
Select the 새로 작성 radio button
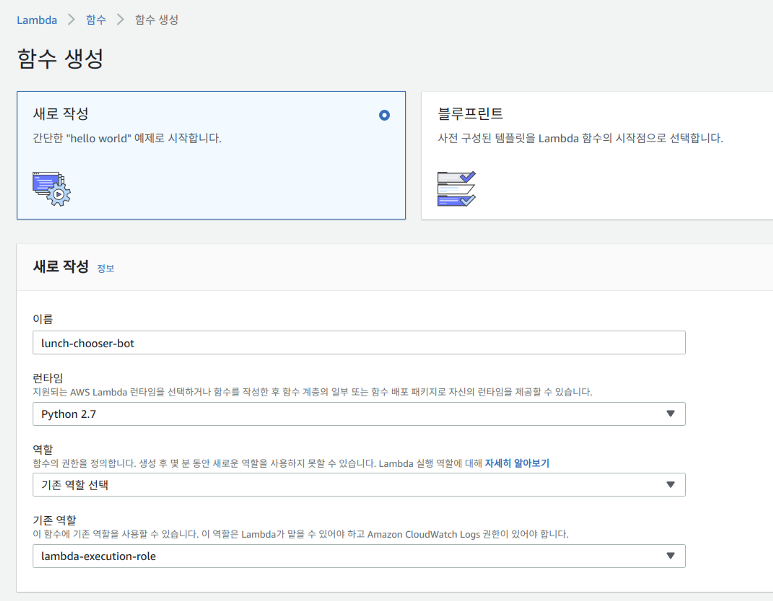385,115
